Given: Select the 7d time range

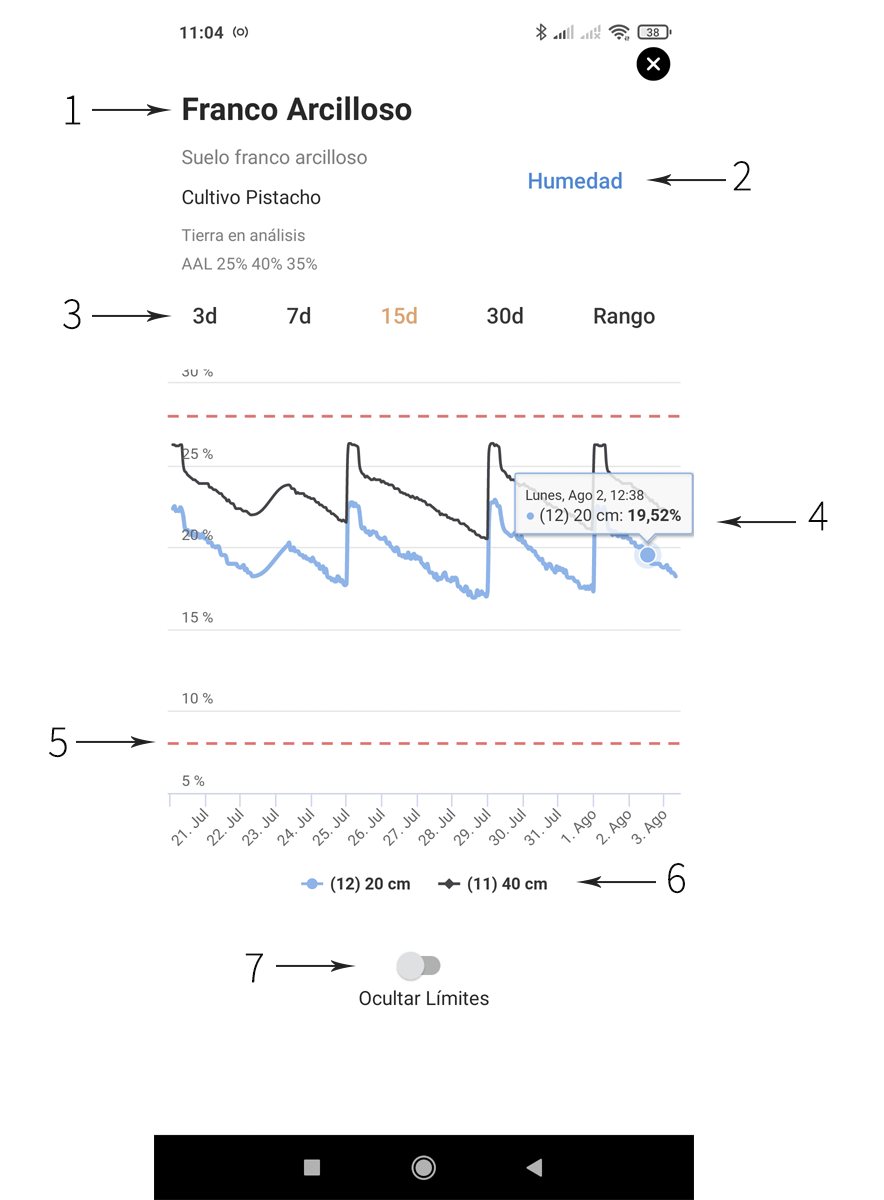Looking at the screenshot, I should click(x=298, y=316).
